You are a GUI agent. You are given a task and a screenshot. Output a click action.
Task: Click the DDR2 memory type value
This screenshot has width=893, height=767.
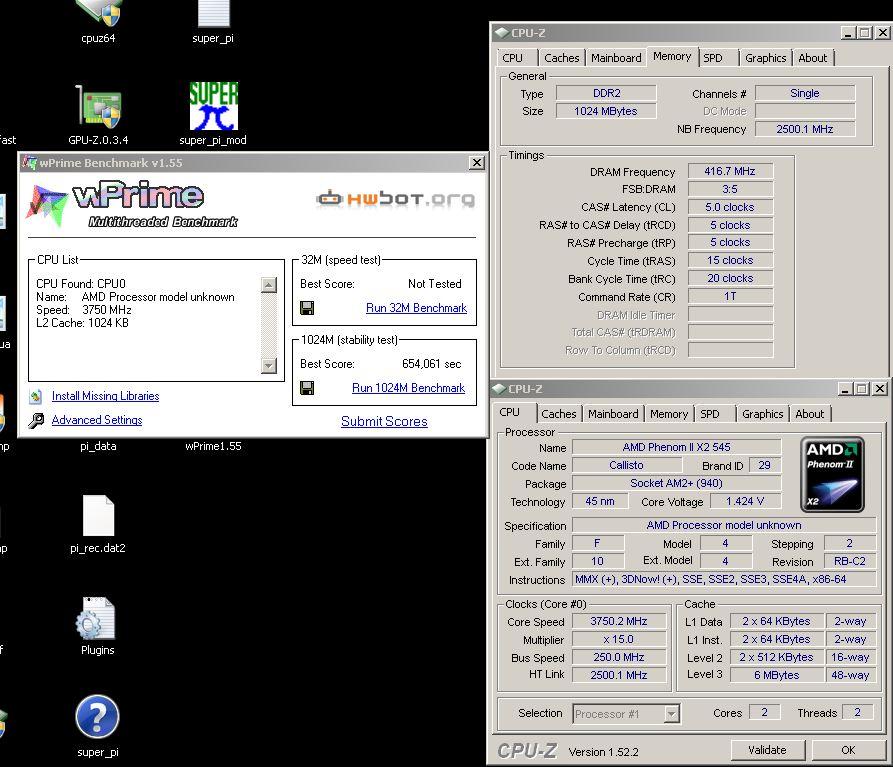607,93
